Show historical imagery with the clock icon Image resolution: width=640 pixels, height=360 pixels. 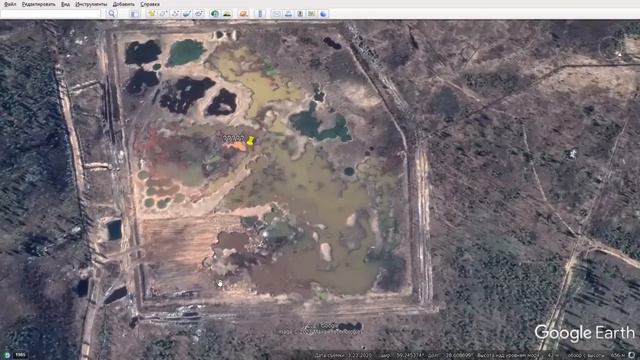pyautogui.click(x=215, y=13)
